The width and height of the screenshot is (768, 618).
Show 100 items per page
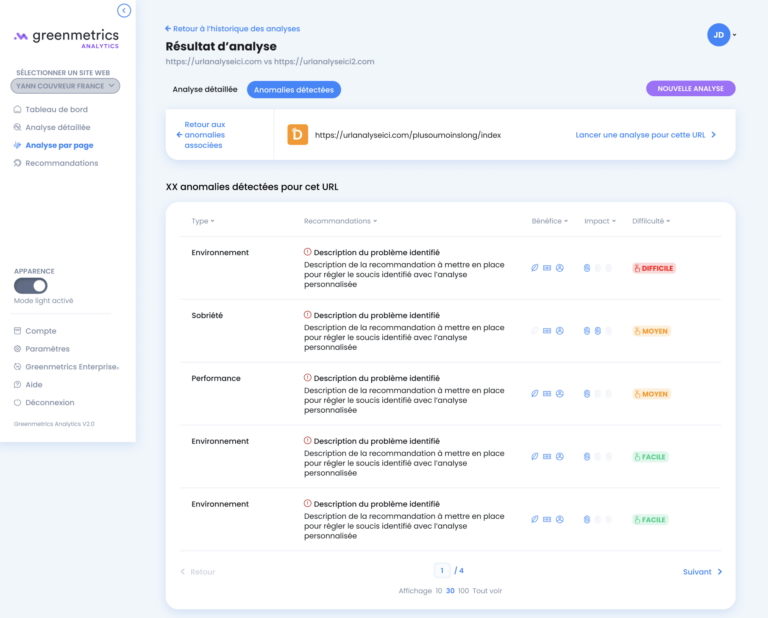point(463,591)
